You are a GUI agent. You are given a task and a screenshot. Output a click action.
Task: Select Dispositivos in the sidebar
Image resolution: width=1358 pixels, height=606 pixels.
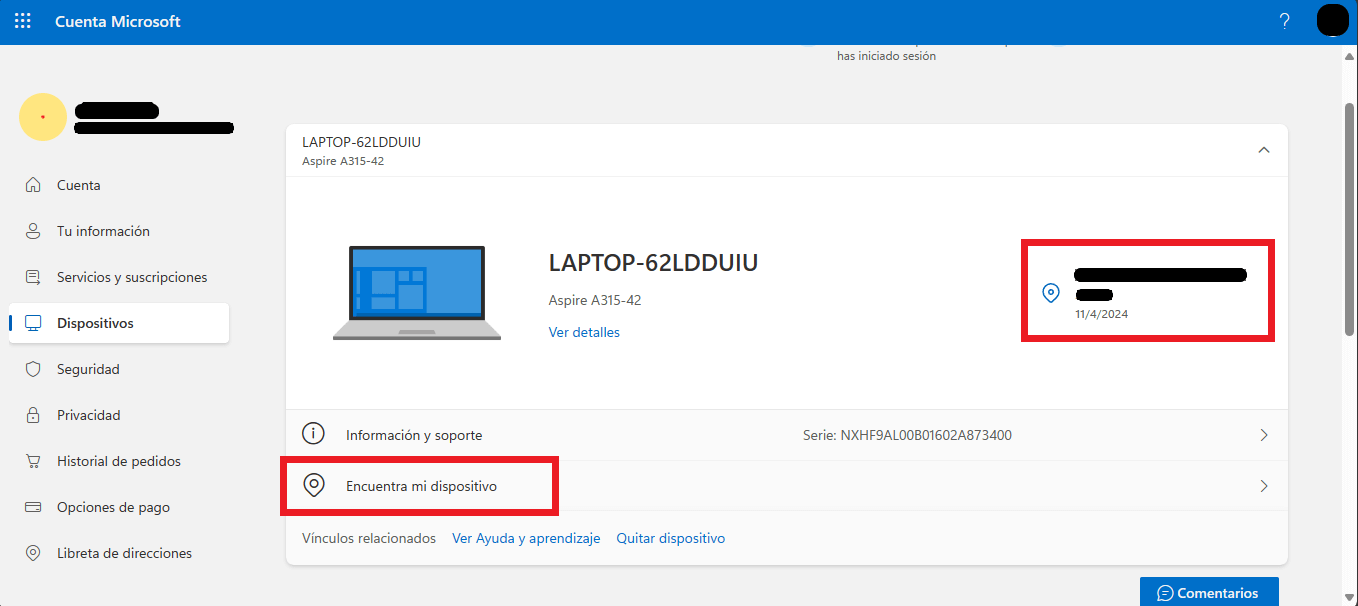[x=119, y=323]
